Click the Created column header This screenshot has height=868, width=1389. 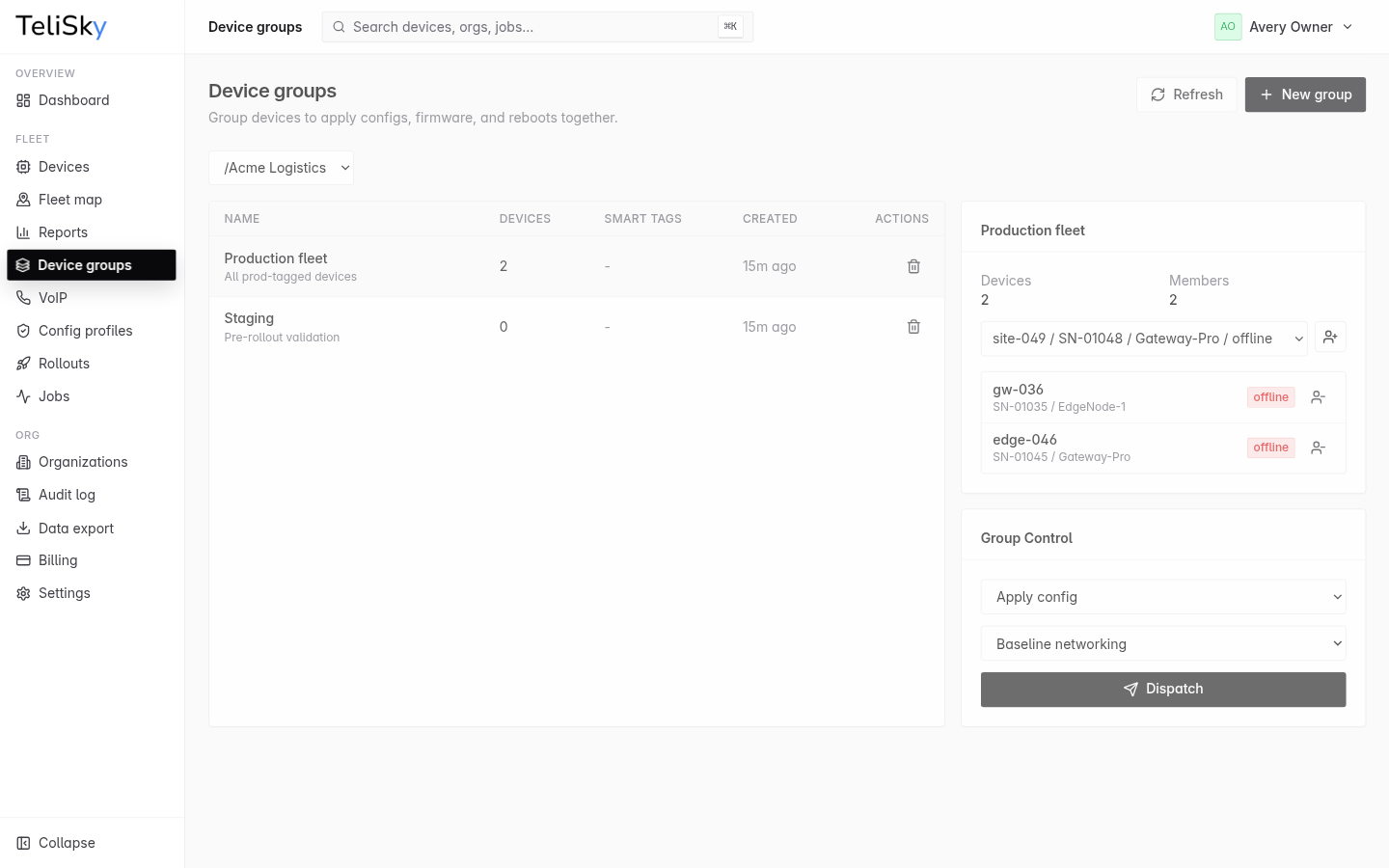coord(770,219)
